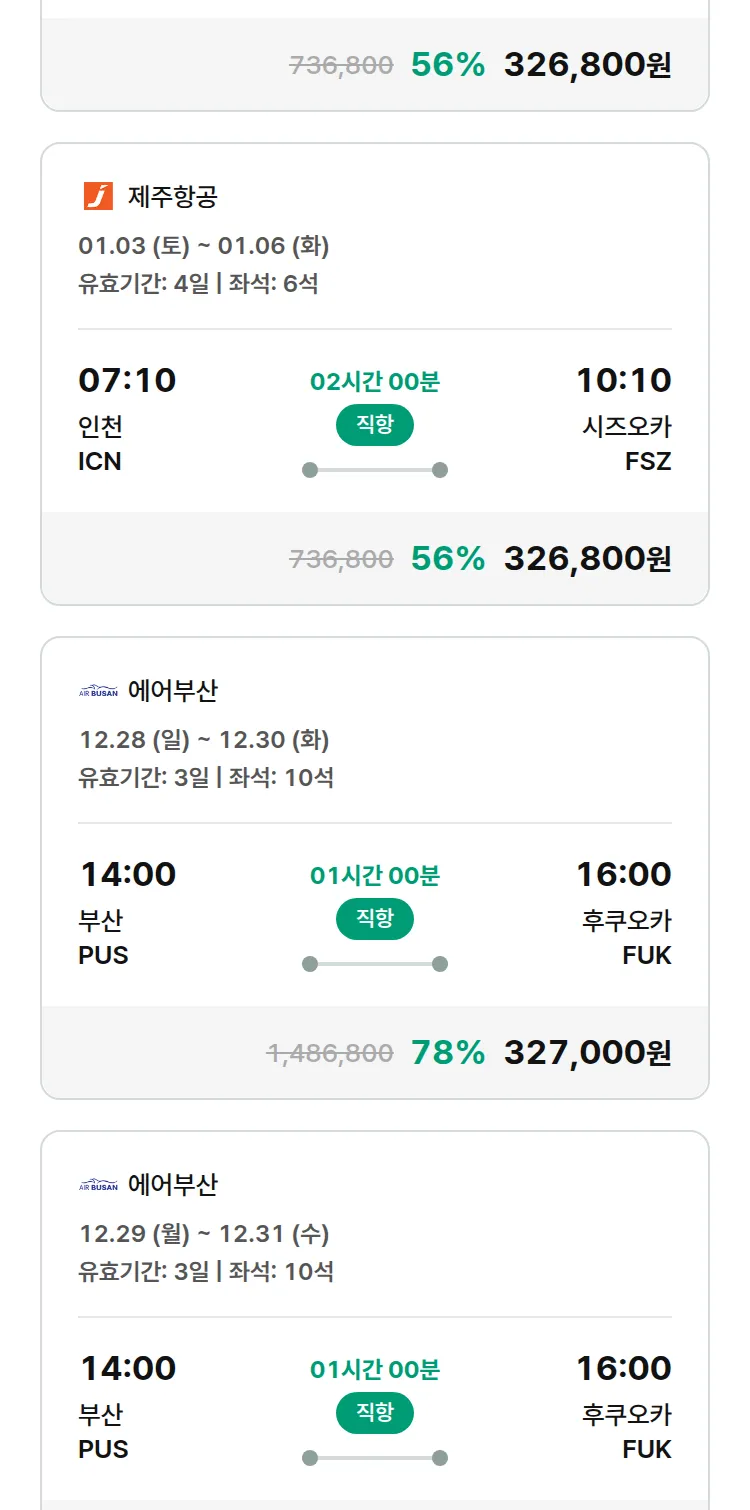750x1510 pixels.
Task: Tap the 직항 badge on 12.29 Busan flight
Action: pyautogui.click(x=374, y=1413)
